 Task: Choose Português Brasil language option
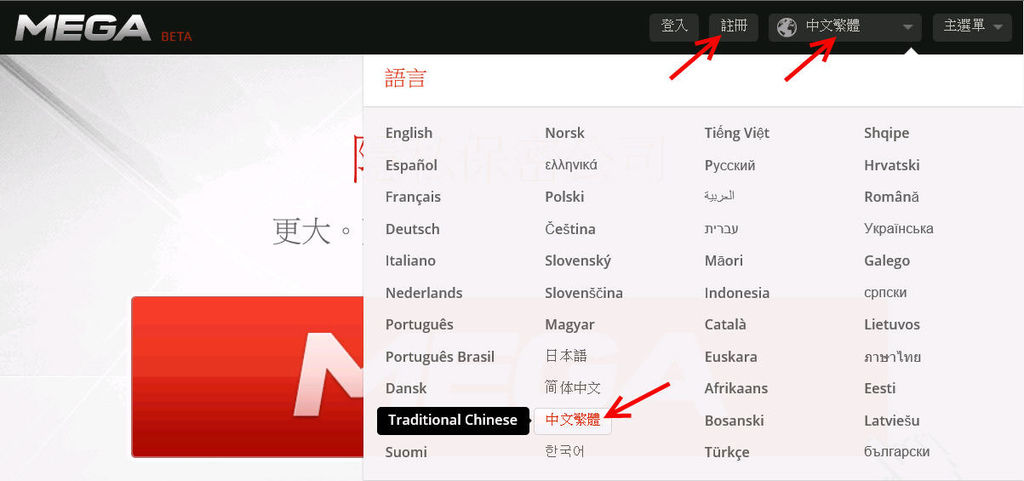pyautogui.click(x=440, y=357)
